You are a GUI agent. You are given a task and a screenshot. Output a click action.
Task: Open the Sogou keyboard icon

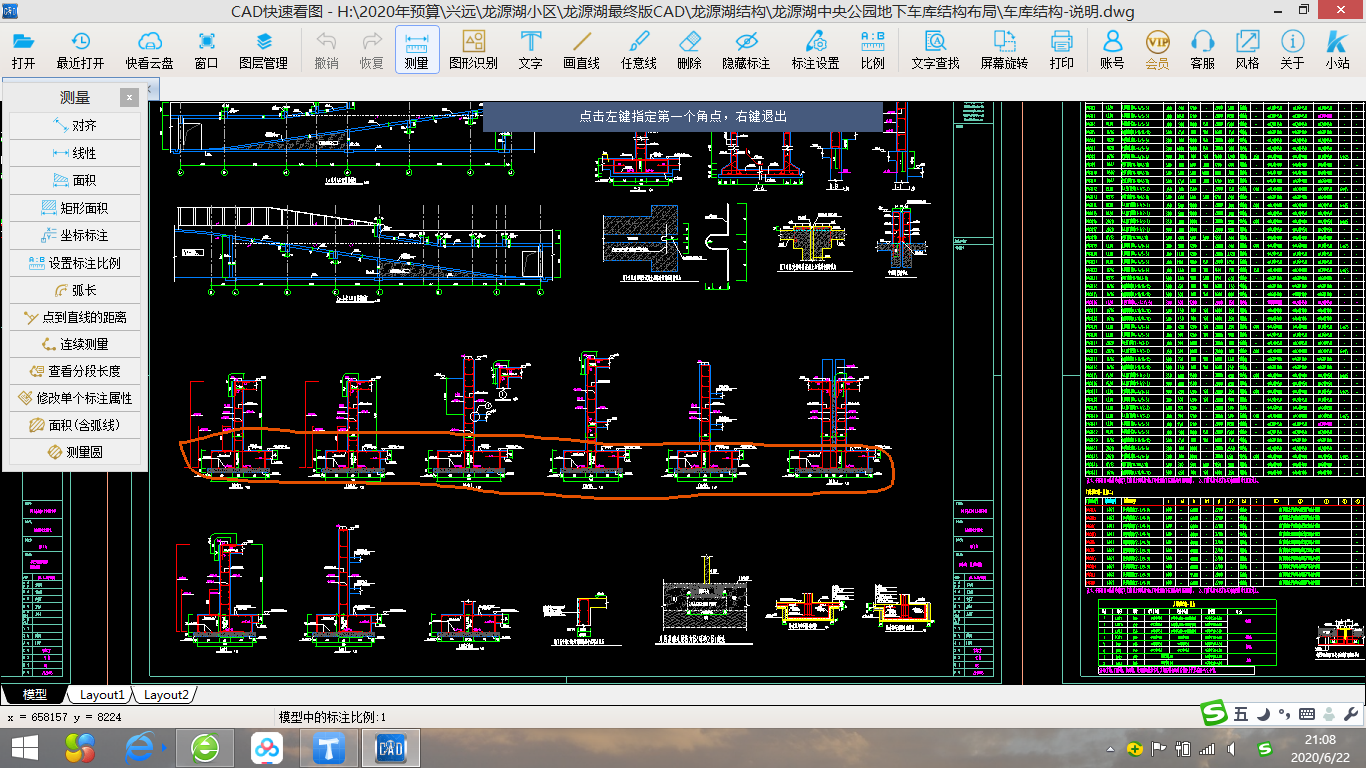click(x=1306, y=714)
